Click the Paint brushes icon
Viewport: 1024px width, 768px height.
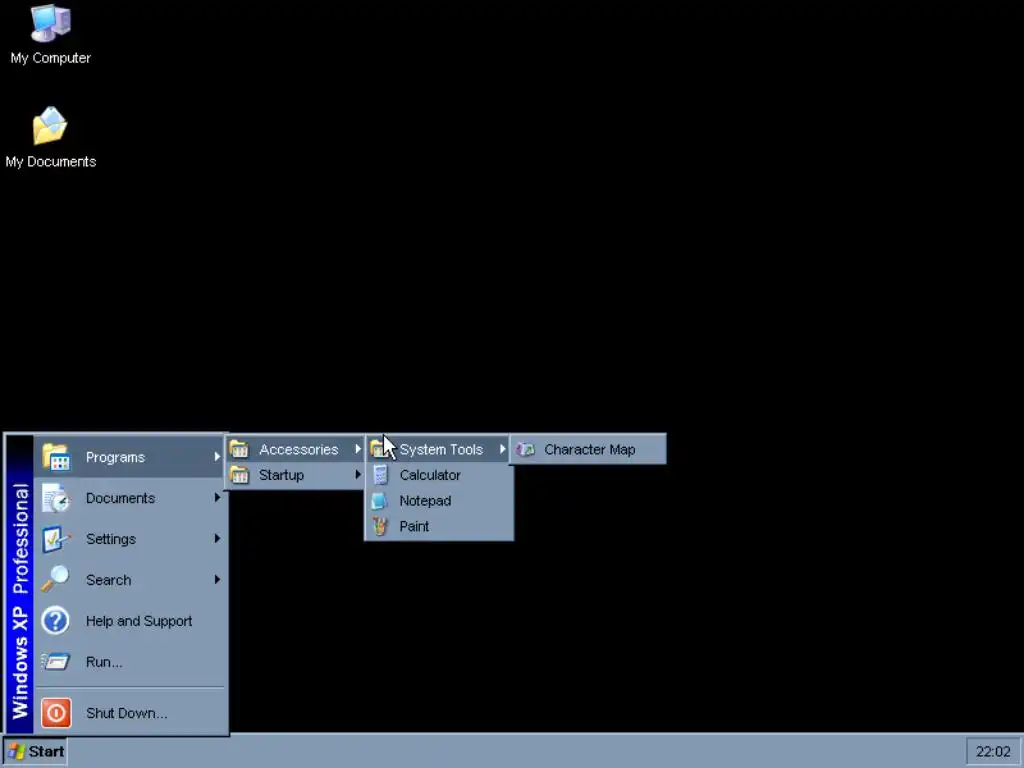(380, 526)
